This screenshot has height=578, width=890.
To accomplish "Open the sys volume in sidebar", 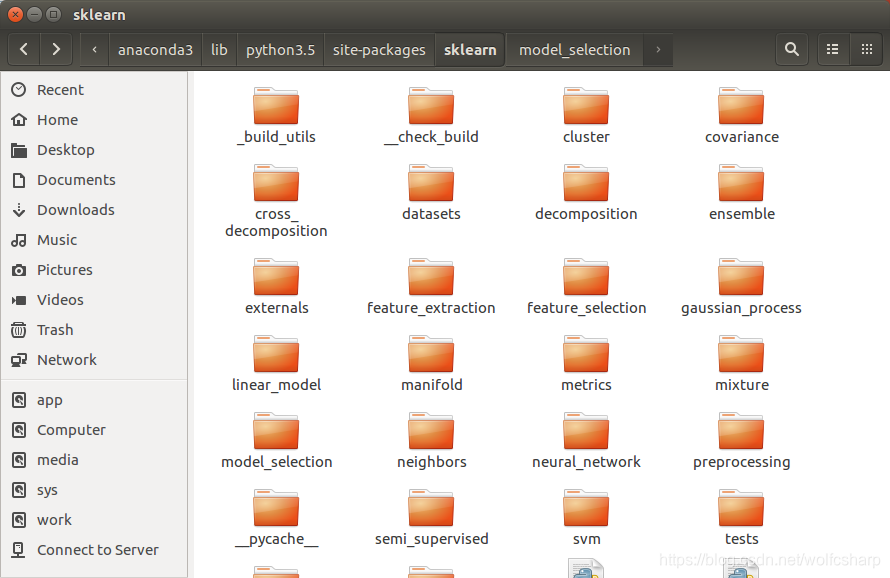I will coord(94,490).
